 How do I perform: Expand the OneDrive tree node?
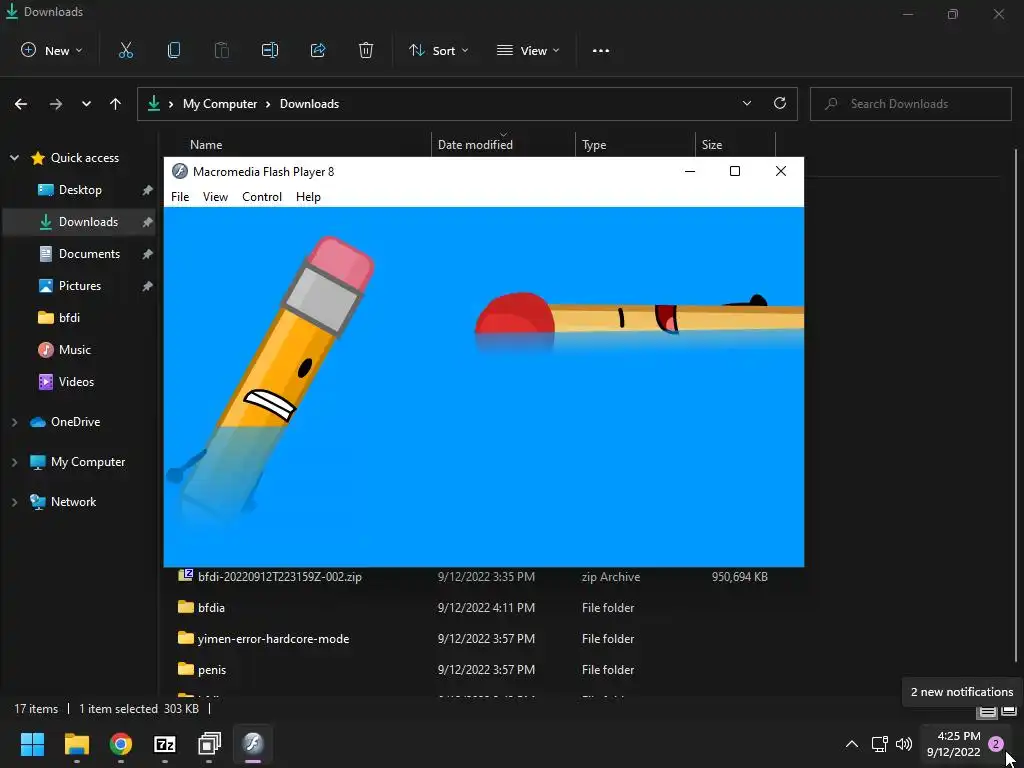(x=14, y=423)
